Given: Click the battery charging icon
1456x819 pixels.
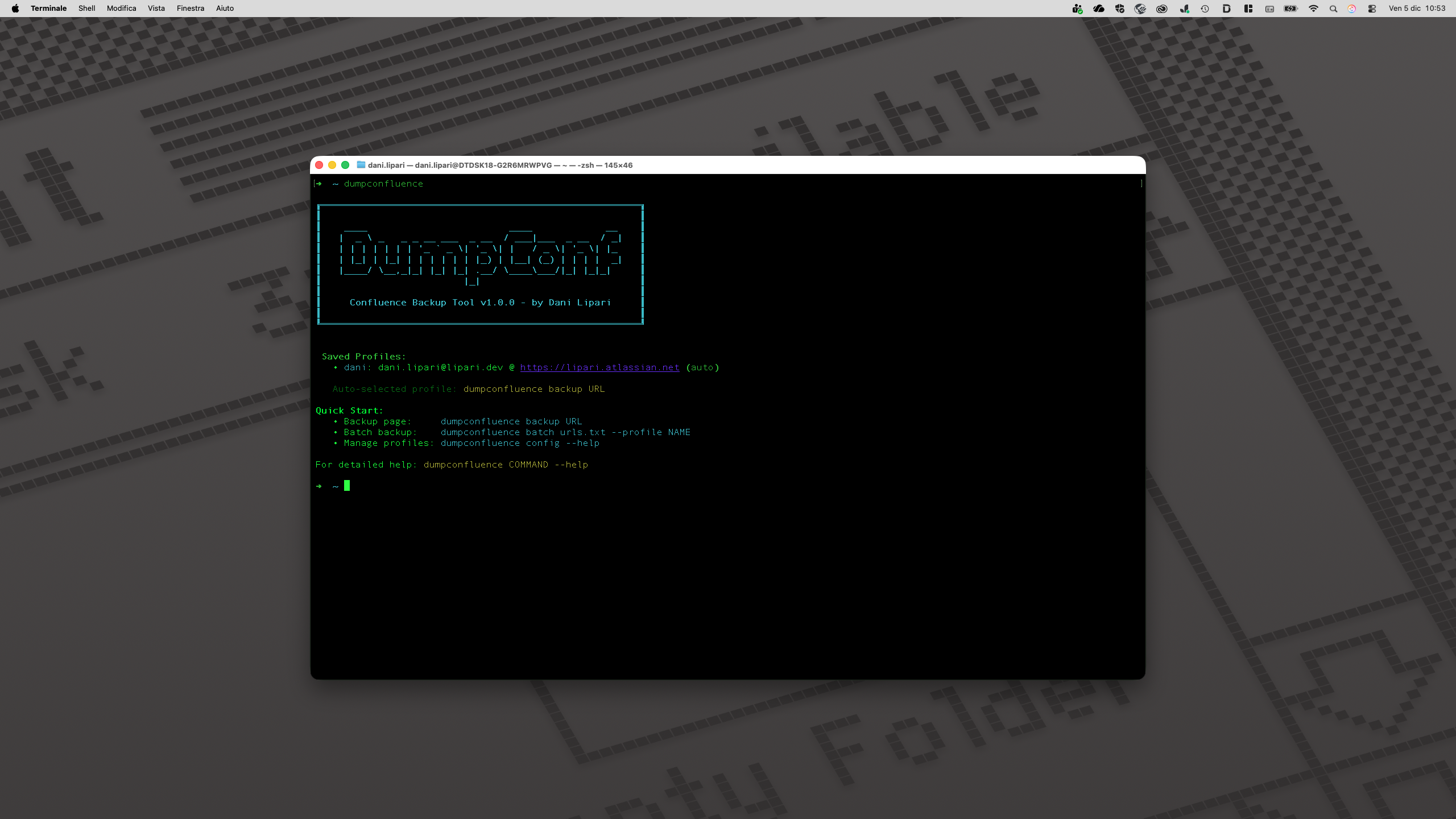Looking at the screenshot, I should pos(1290,9).
